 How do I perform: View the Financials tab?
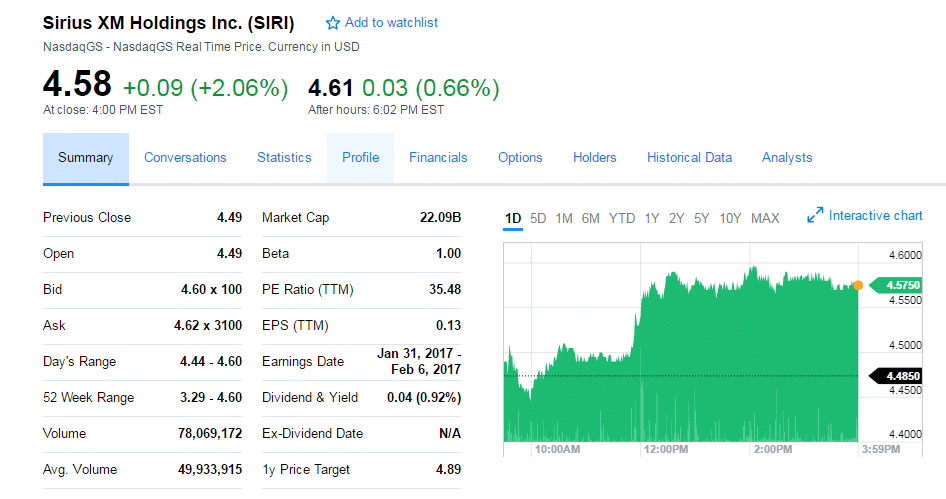click(x=438, y=157)
